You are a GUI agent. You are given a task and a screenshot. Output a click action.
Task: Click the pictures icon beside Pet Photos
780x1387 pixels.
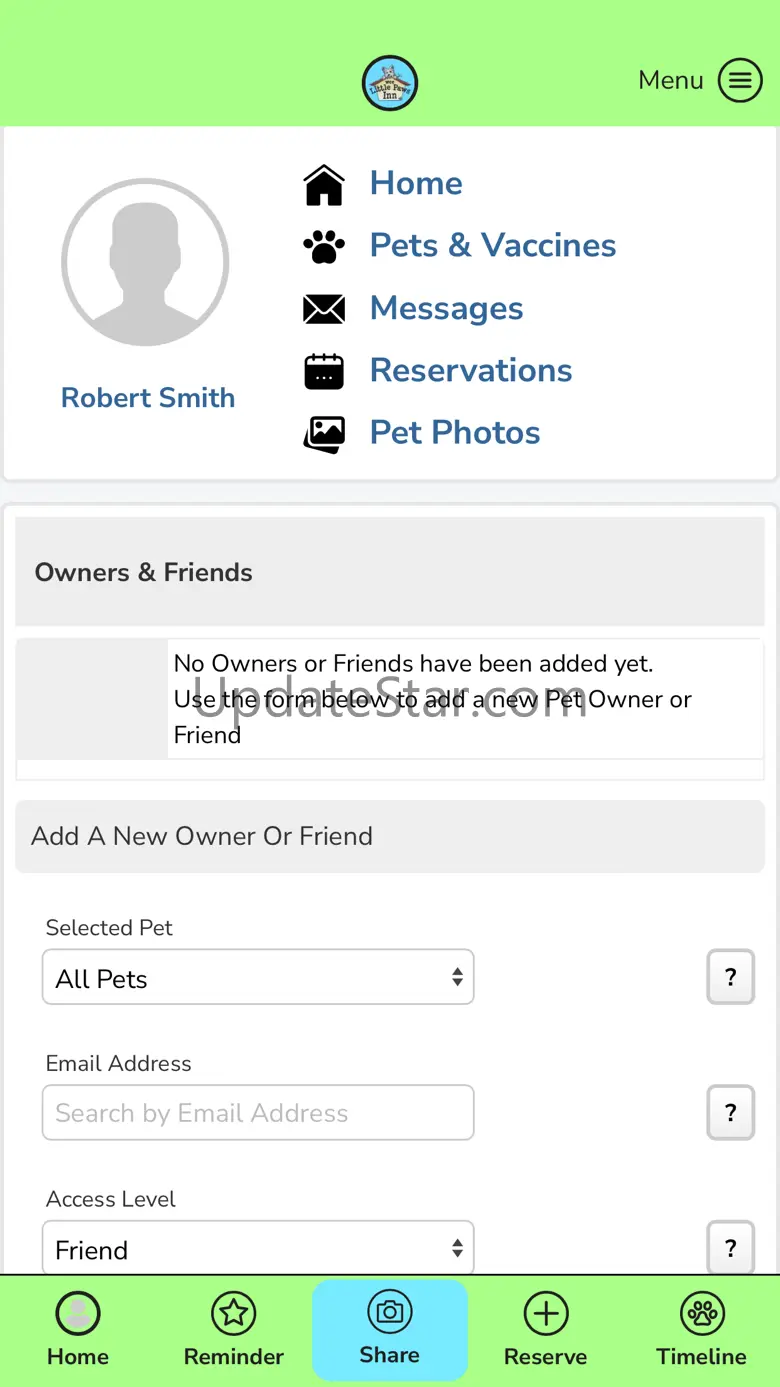click(324, 434)
